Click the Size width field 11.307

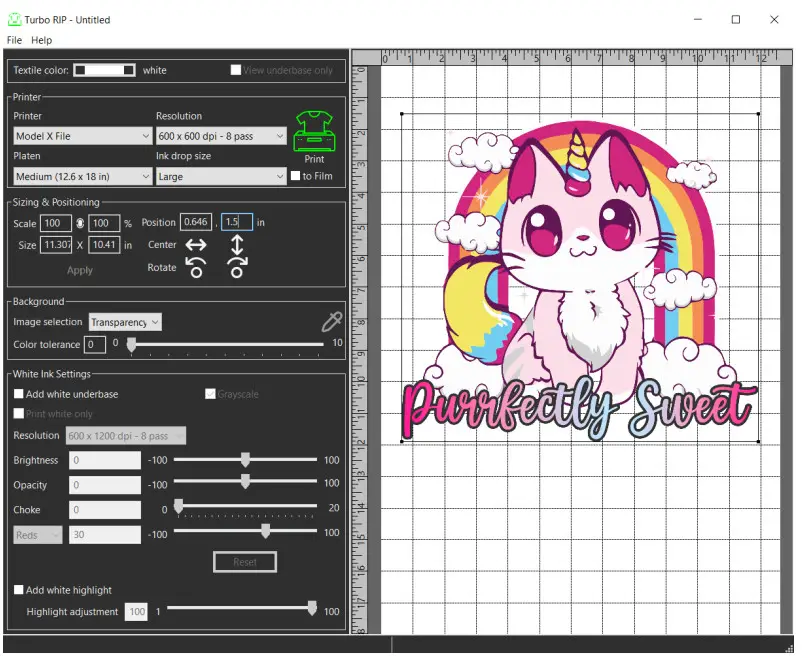pyautogui.click(x=56, y=245)
